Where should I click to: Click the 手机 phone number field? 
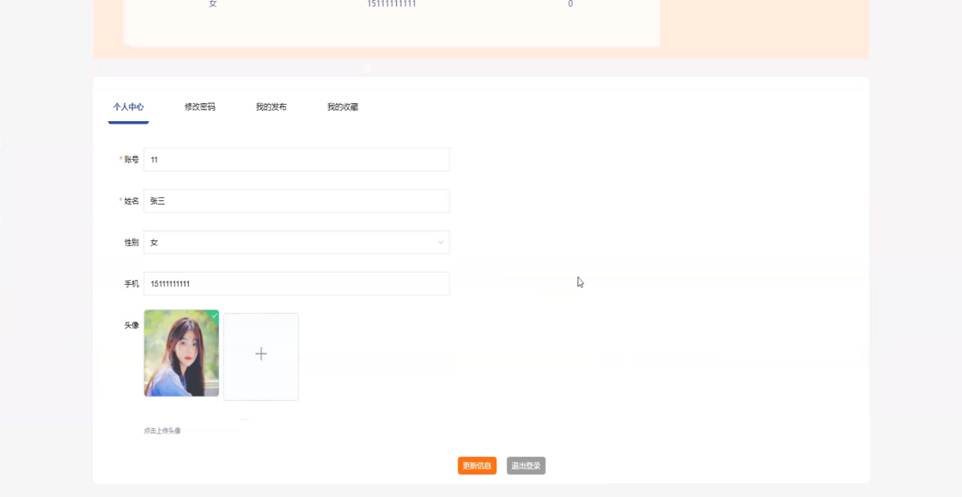pyautogui.click(x=296, y=284)
